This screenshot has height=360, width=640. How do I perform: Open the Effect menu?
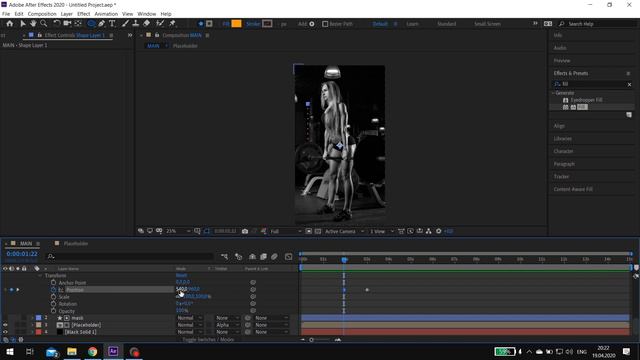(84, 14)
